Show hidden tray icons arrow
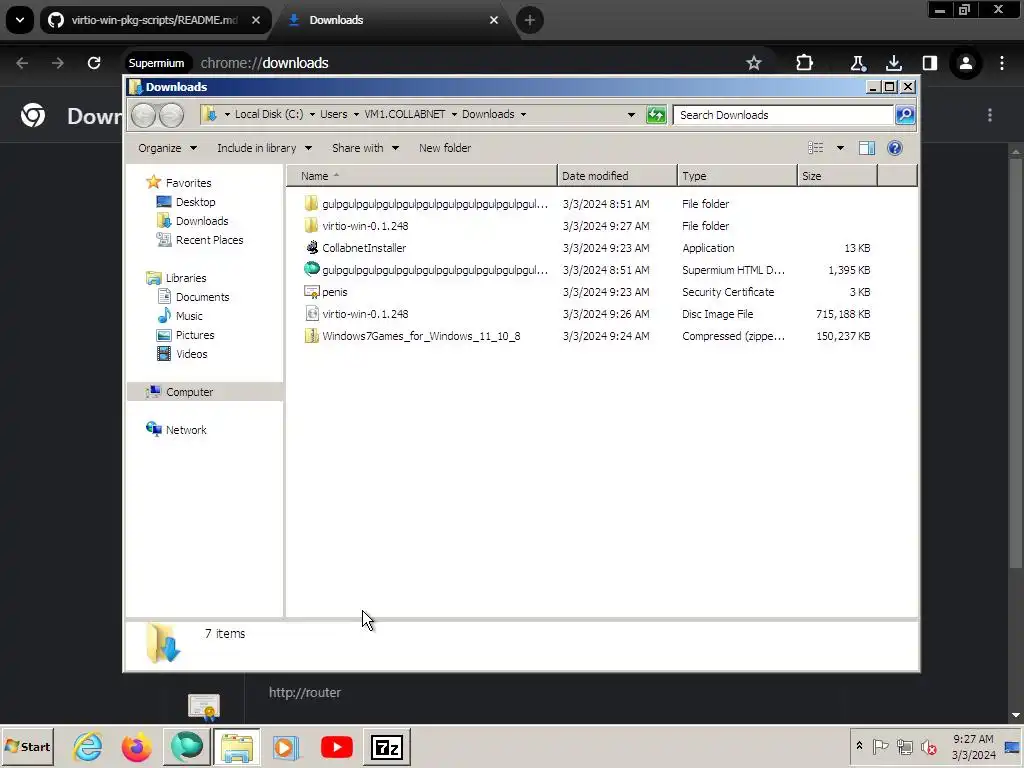Viewport: 1024px width, 768px height. (859, 746)
